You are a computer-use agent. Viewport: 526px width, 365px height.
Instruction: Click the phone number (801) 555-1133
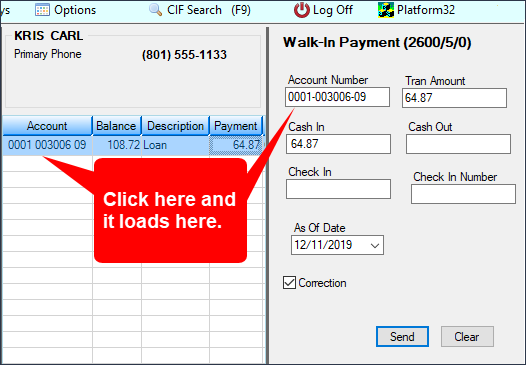[x=185, y=55]
